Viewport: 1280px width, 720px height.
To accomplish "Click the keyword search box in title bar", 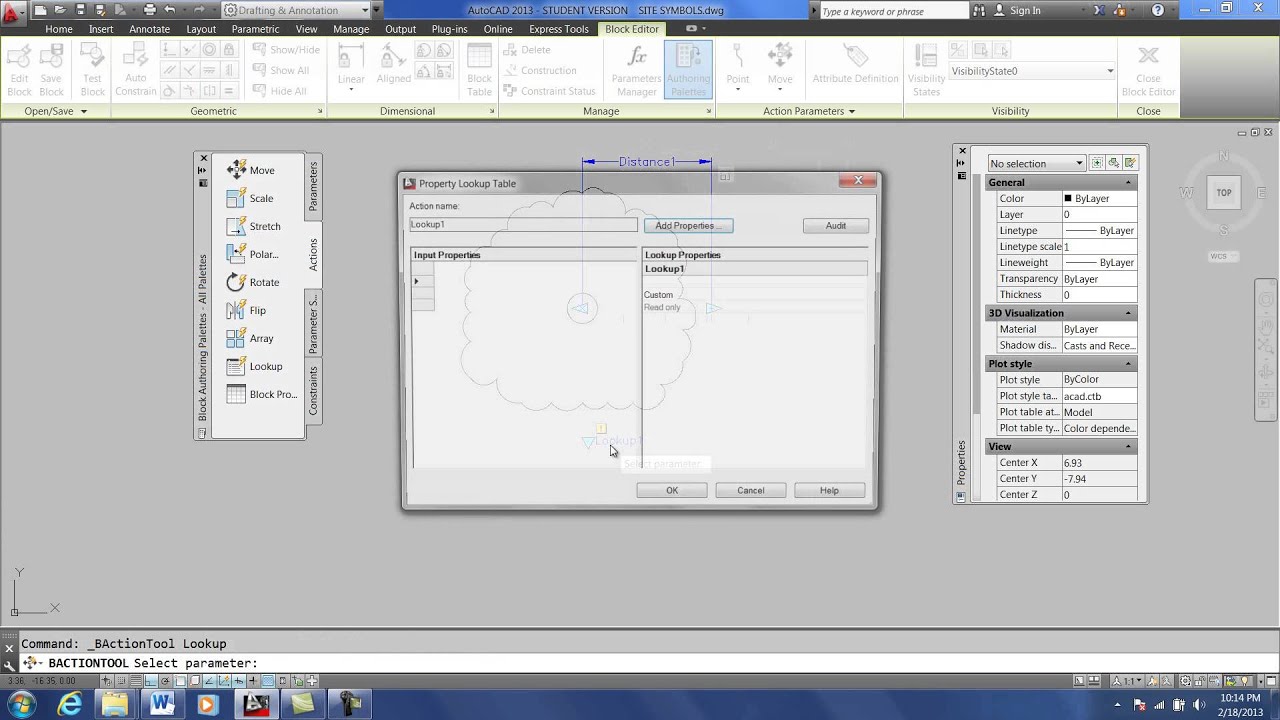I will point(892,11).
